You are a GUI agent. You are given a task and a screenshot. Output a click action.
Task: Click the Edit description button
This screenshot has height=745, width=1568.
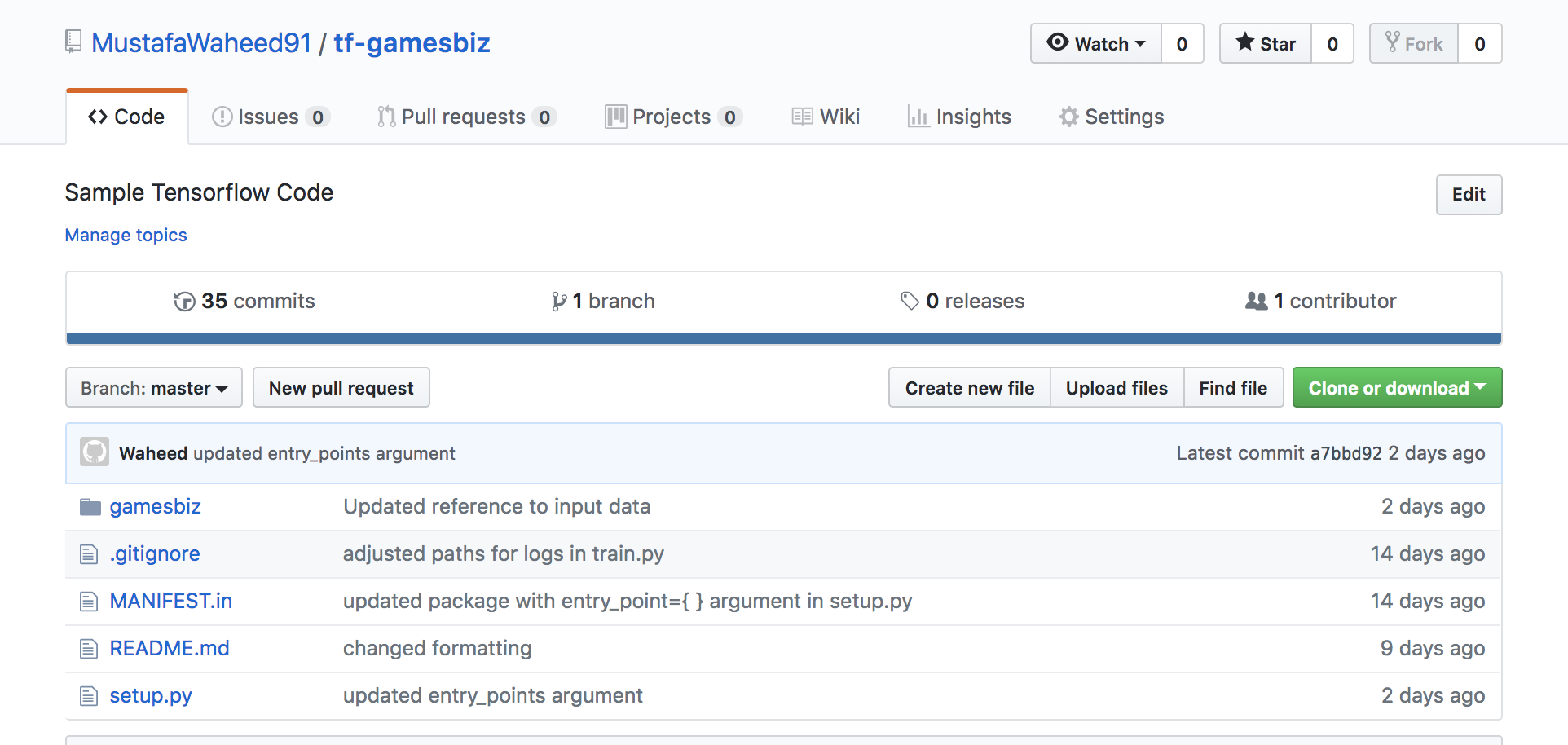coord(1469,195)
